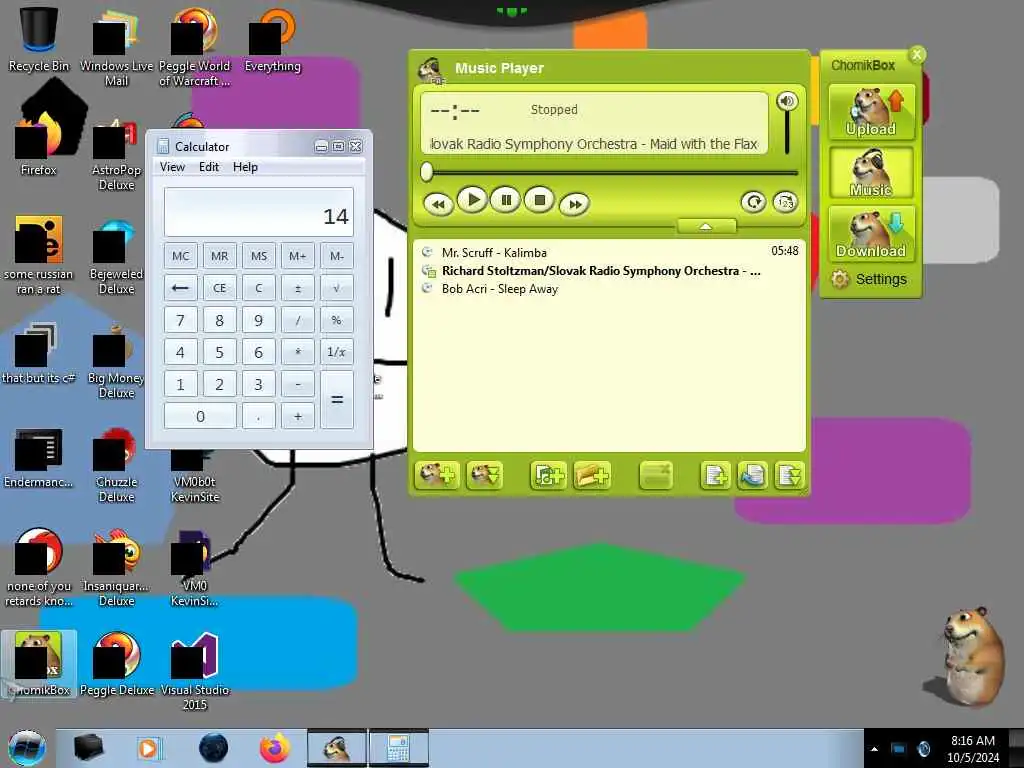
Task: Click the Calculator digit 0 key
Action: [x=200, y=416]
